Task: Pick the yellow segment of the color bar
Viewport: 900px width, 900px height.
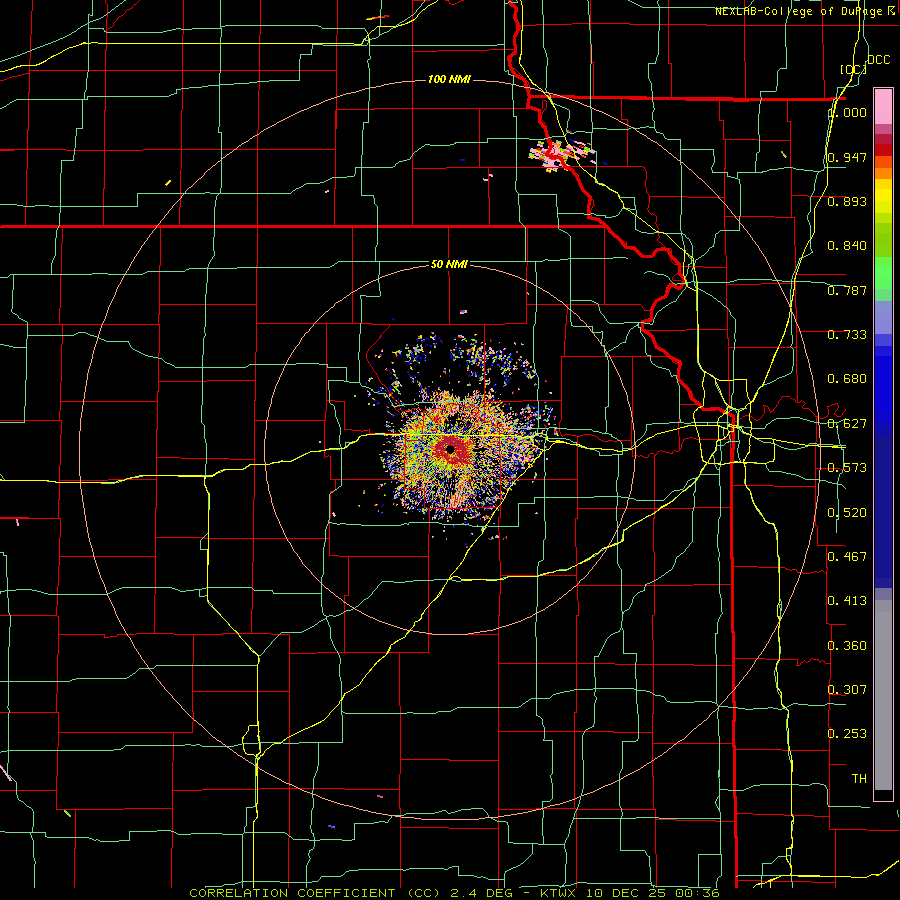Action: click(x=883, y=196)
